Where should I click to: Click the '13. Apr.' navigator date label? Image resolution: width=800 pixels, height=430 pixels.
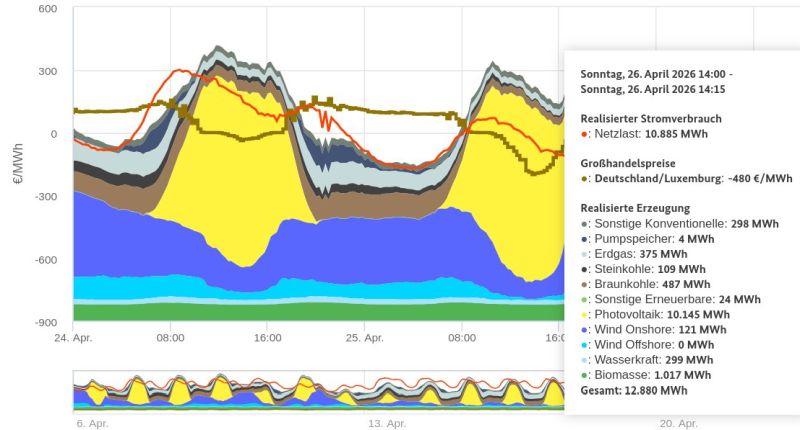click(387, 423)
